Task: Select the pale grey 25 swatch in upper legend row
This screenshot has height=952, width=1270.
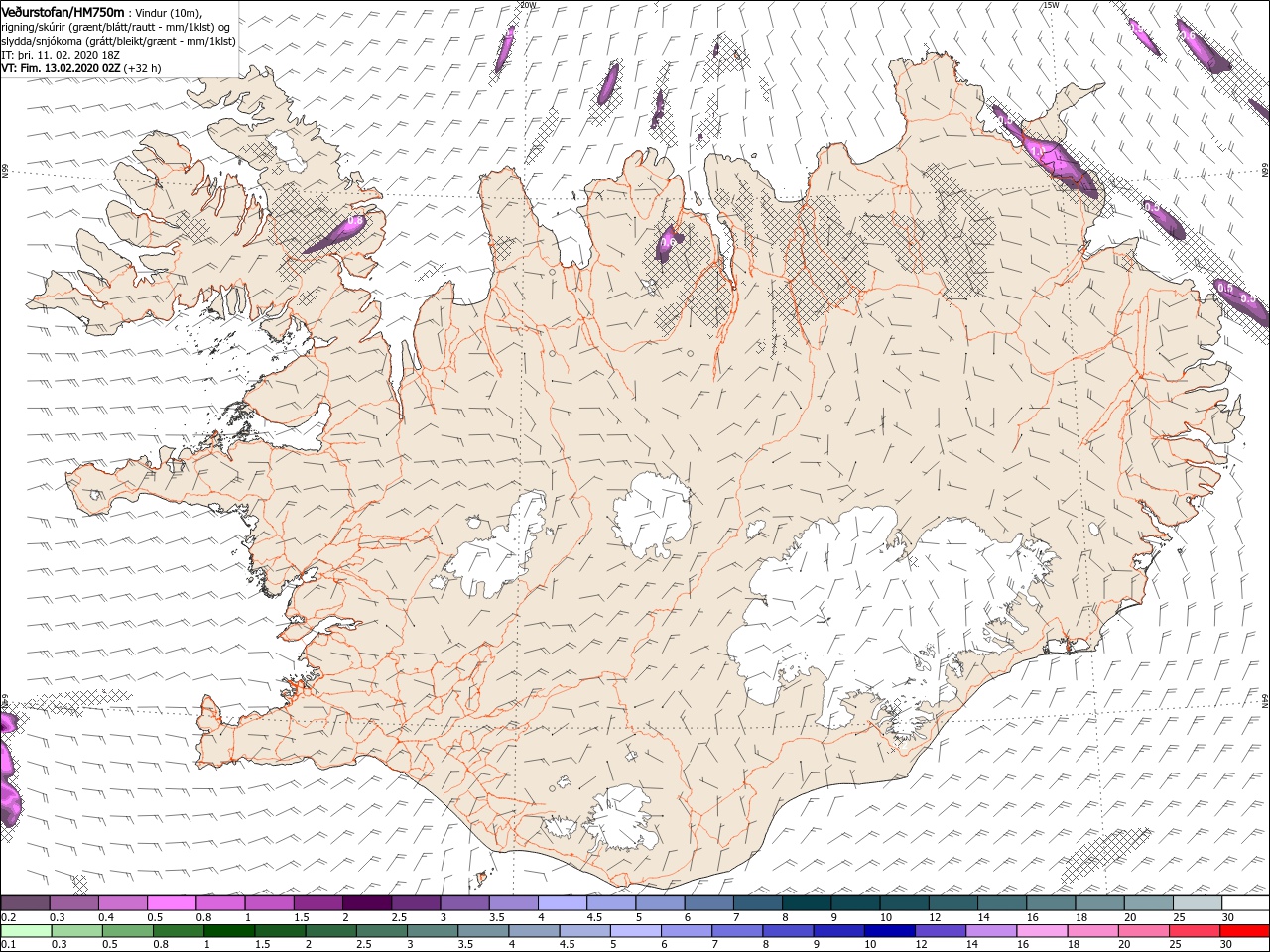Action: [x=1197, y=903]
